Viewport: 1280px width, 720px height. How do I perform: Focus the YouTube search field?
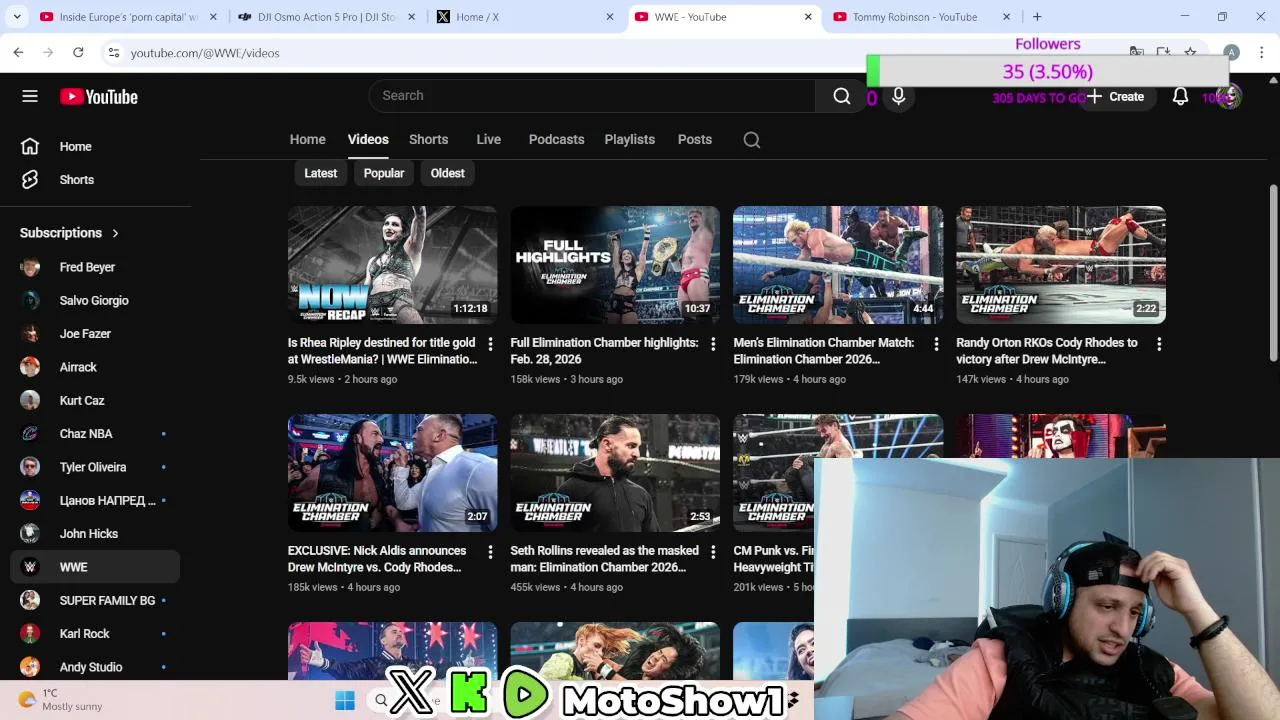592,96
